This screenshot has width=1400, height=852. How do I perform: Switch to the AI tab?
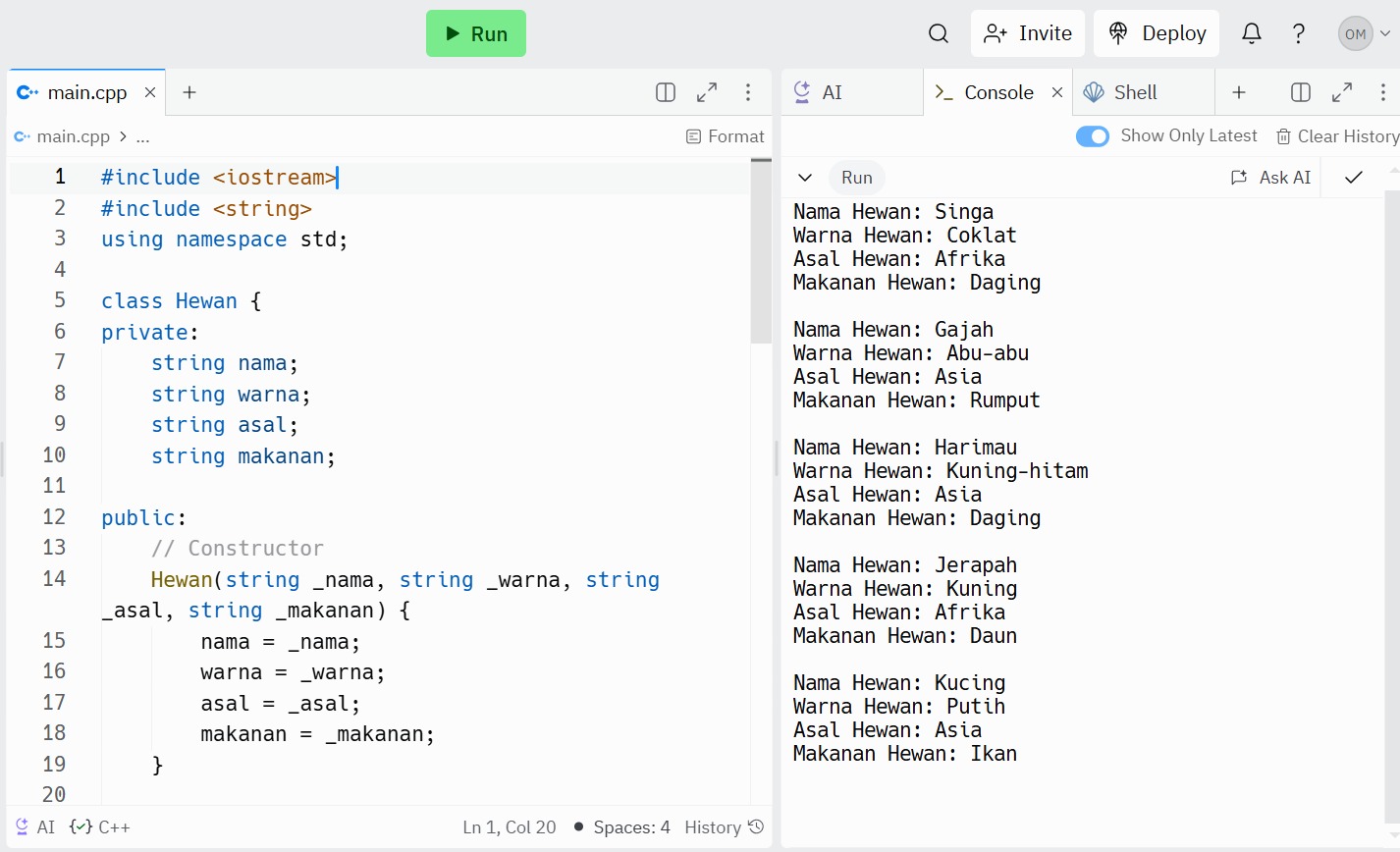click(832, 92)
